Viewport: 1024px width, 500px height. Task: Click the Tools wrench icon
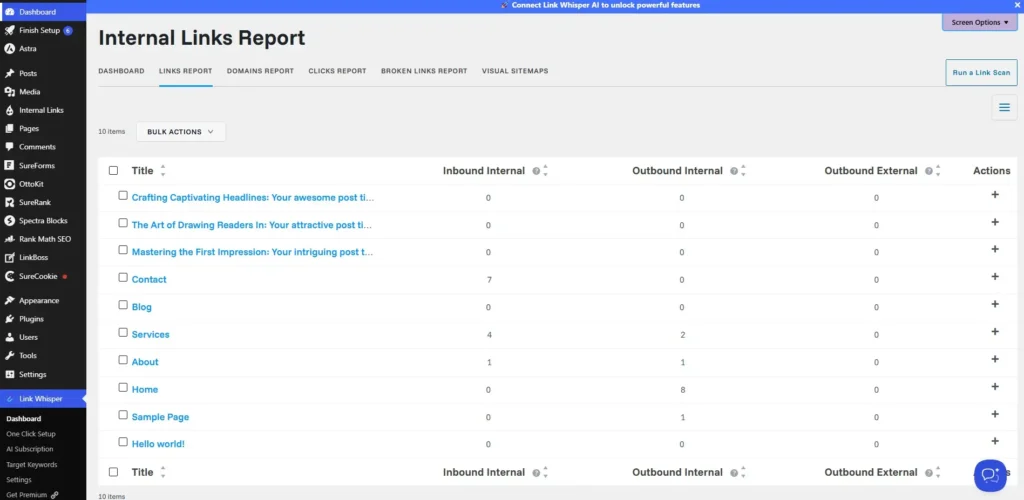click(10, 356)
